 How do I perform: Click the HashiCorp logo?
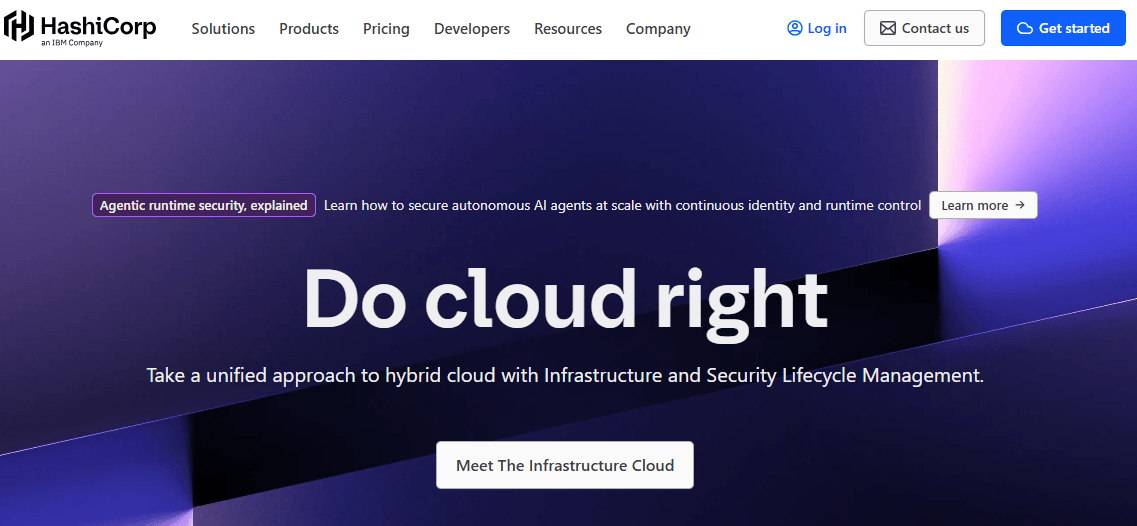tap(80, 28)
